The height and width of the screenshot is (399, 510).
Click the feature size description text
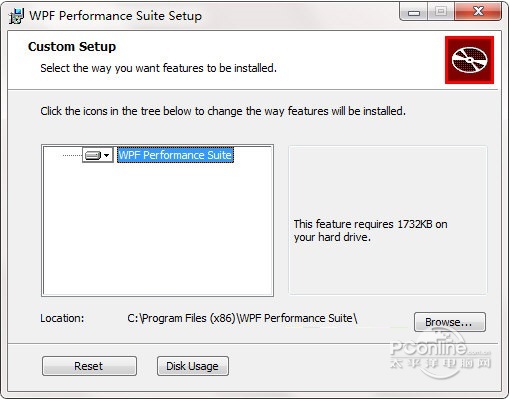[370, 230]
